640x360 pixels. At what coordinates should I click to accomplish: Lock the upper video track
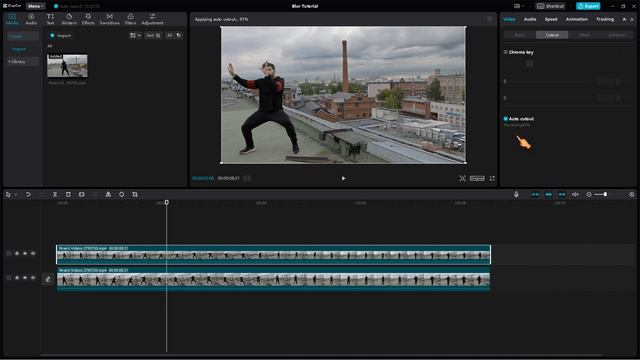(17, 253)
